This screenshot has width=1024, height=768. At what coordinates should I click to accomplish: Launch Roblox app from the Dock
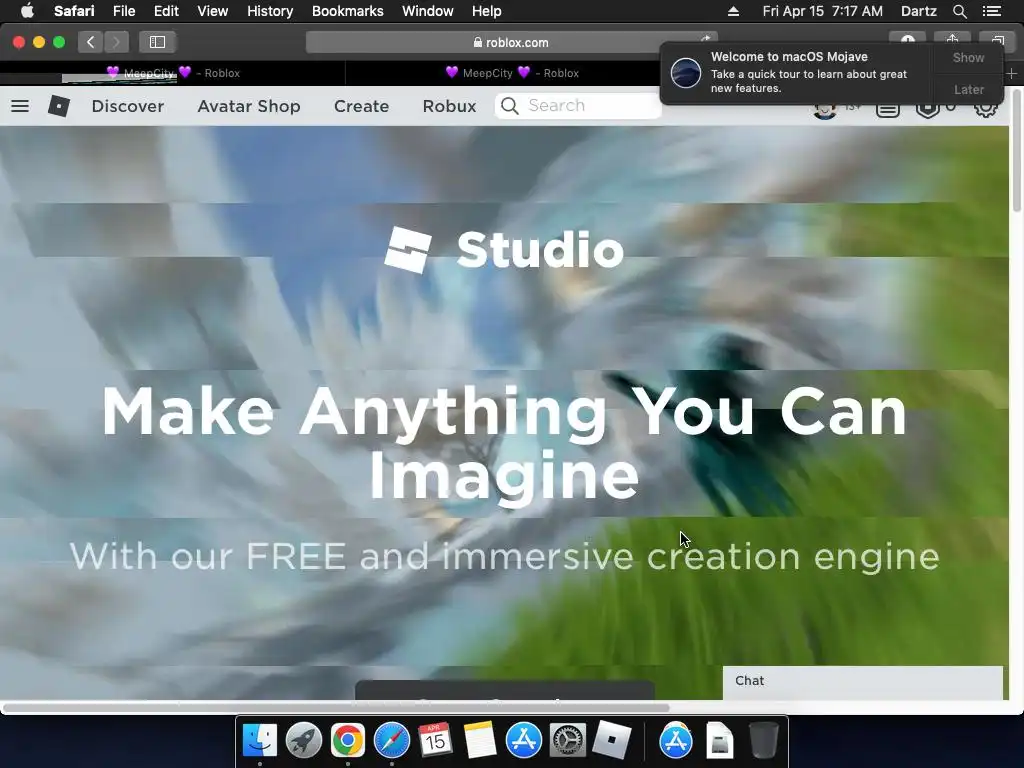612,741
